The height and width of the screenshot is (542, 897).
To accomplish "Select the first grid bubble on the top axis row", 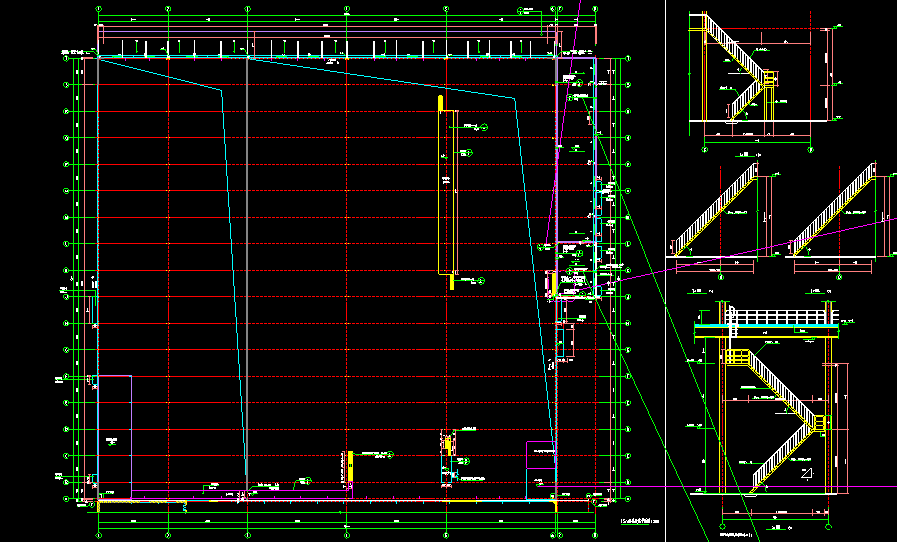I will coord(99,9).
